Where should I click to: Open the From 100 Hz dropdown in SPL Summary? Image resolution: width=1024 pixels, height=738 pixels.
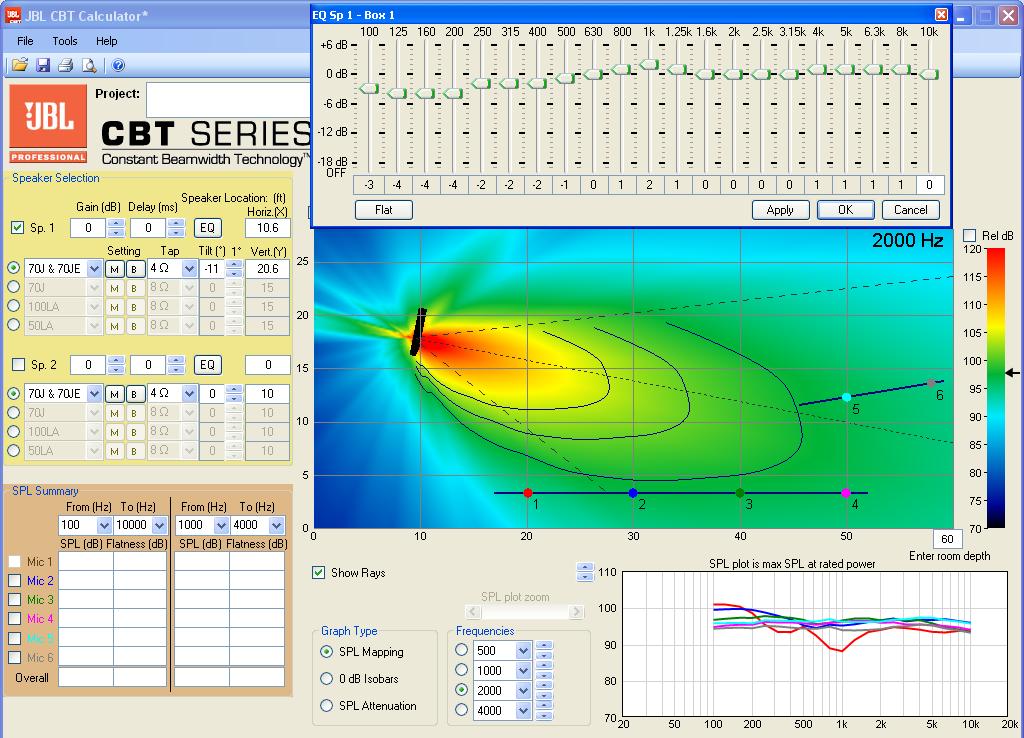(104, 525)
